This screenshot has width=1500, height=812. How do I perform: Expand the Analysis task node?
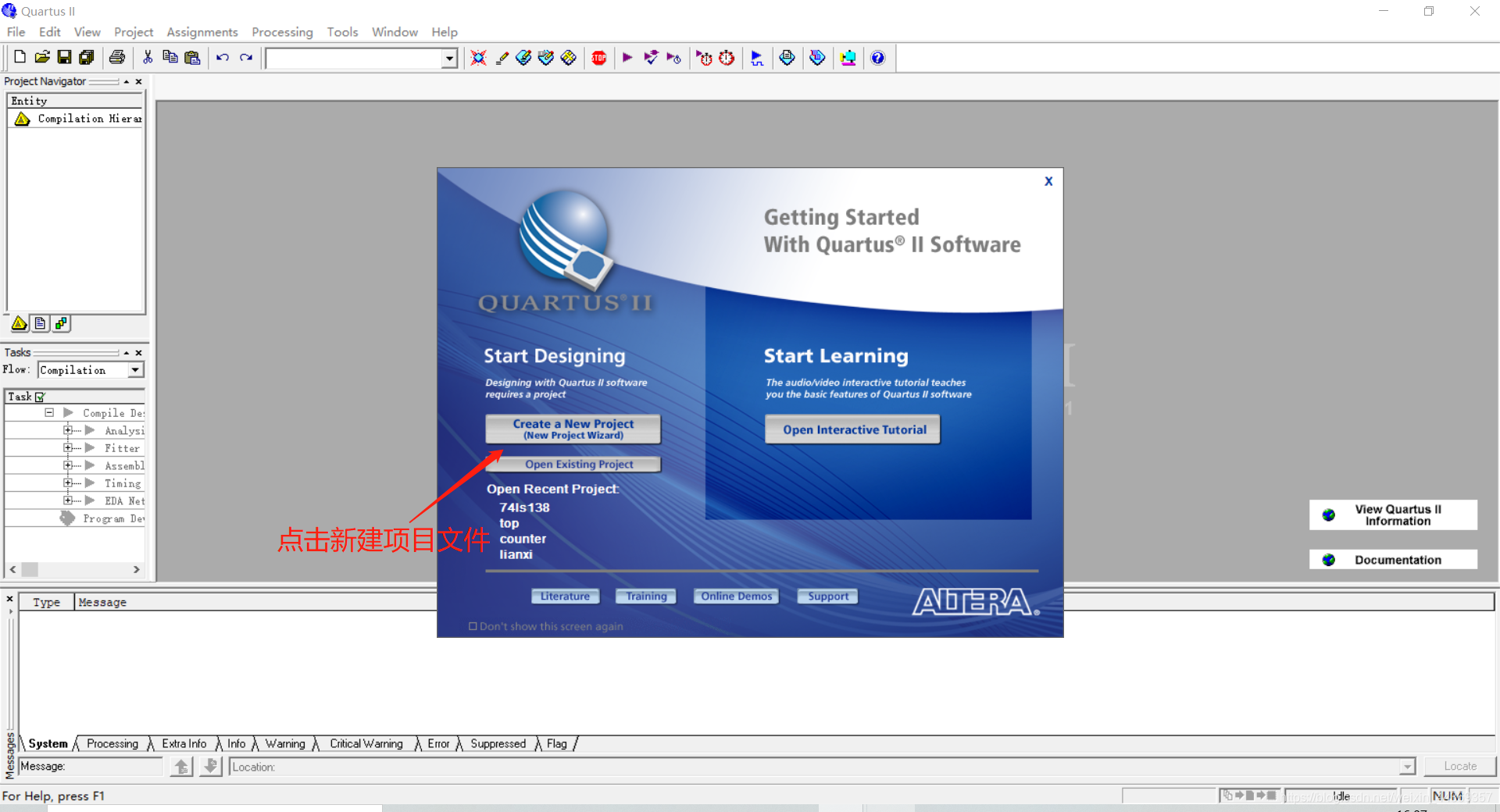coord(68,430)
